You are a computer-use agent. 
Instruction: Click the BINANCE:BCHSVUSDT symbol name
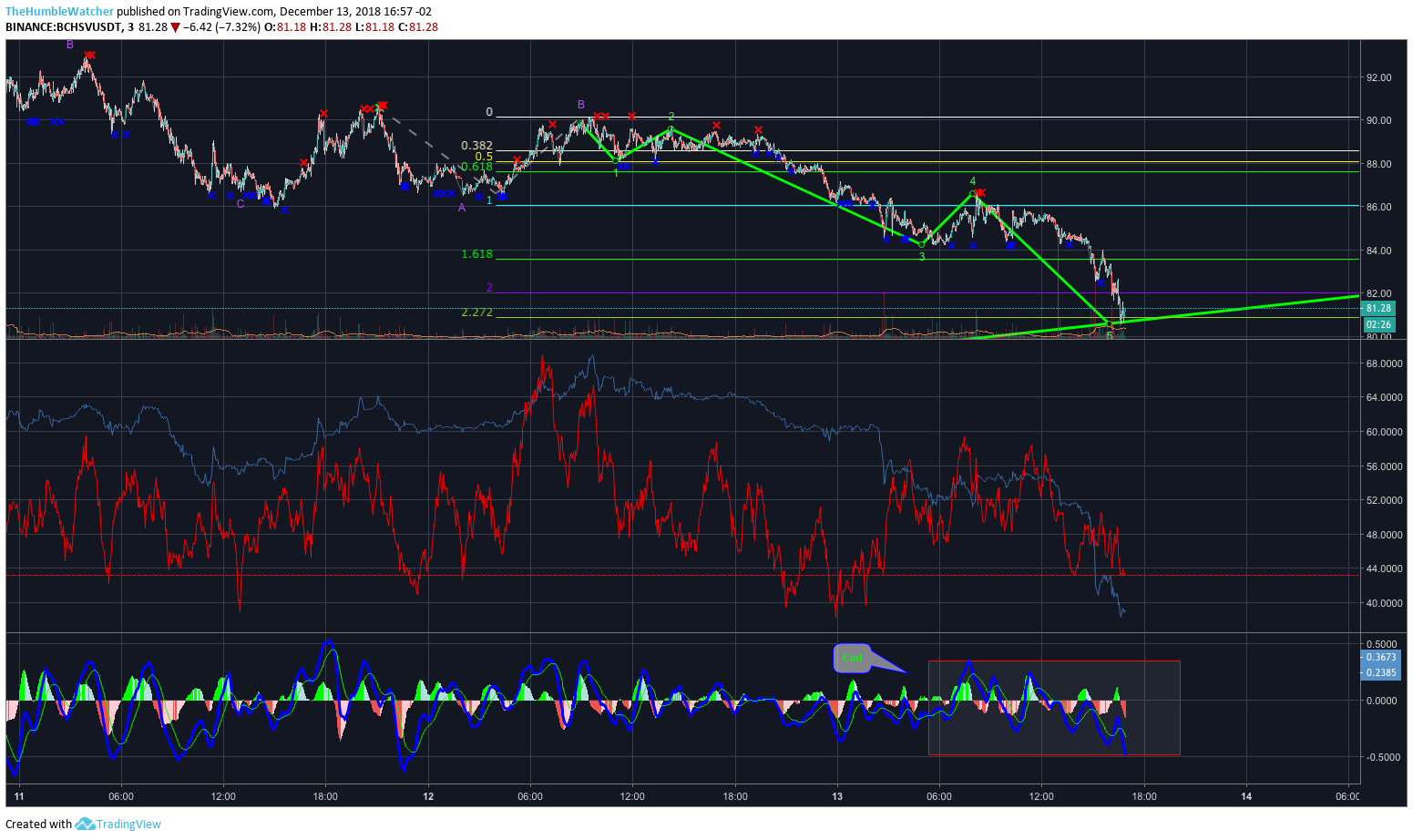(x=64, y=27)
